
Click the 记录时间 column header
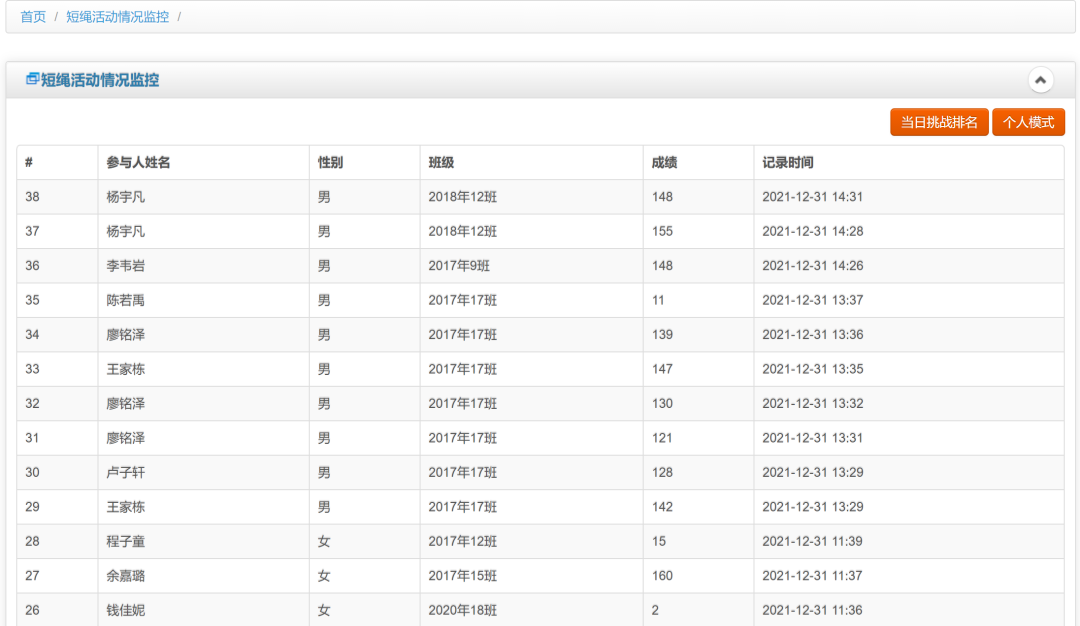point(788,162)
